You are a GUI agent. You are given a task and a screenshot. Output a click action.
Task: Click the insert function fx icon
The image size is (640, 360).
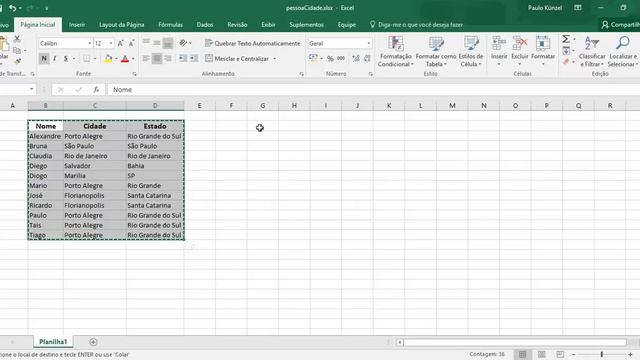[96, 89]
